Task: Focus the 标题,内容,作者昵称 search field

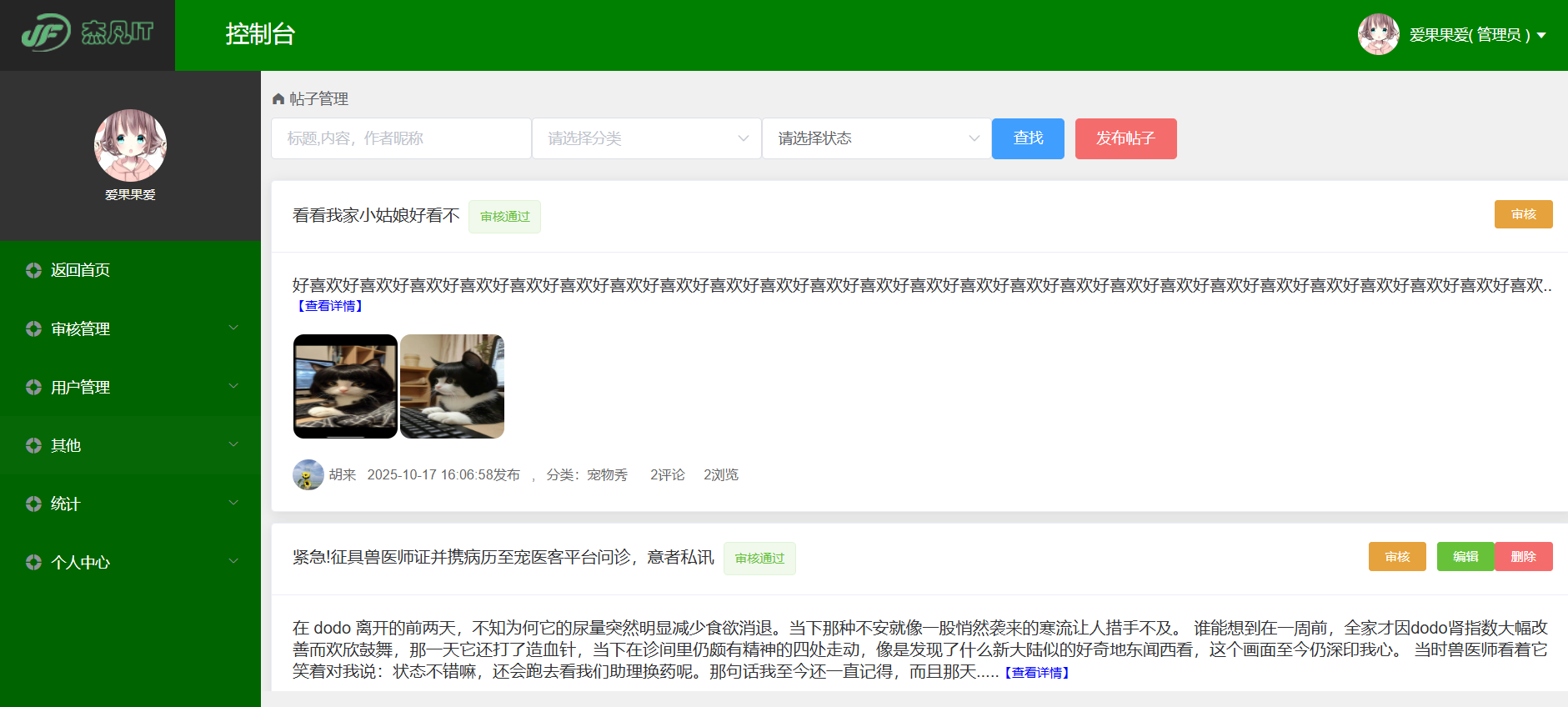Action: click(401, 138)
